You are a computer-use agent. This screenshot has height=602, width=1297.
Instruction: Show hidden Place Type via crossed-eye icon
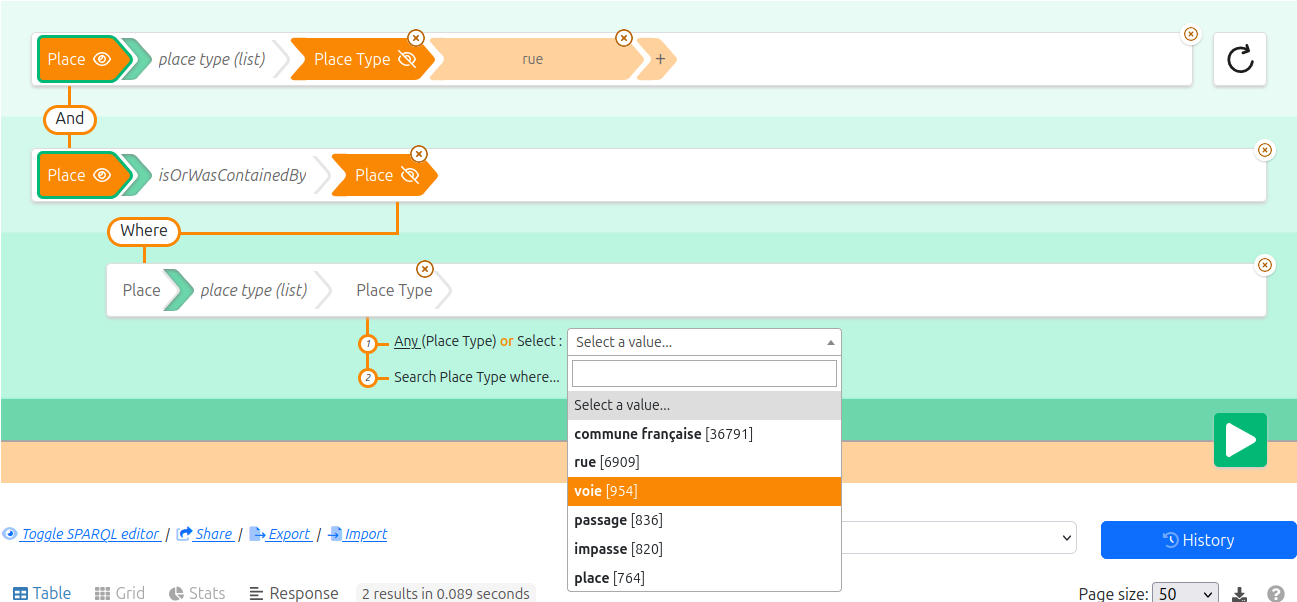(x=406, y=59)
